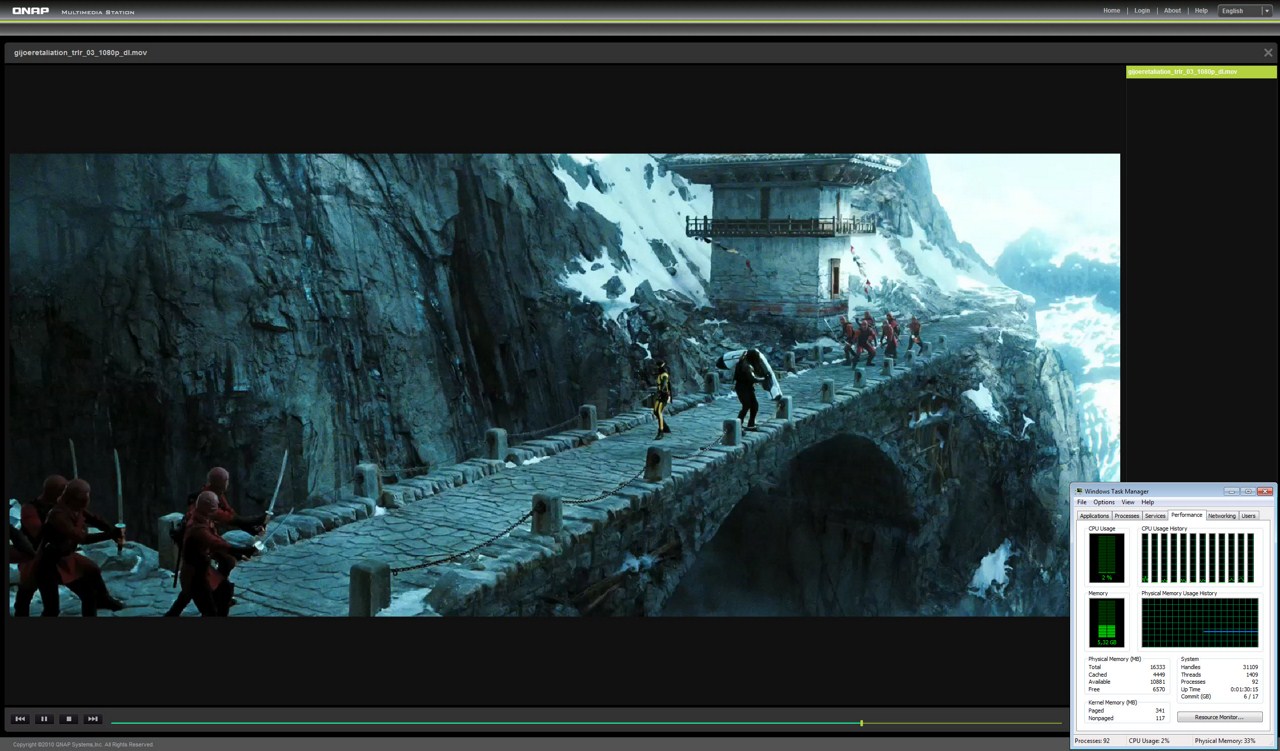
Task: Expand the English language dropdown
Action: coord(1245,11)
